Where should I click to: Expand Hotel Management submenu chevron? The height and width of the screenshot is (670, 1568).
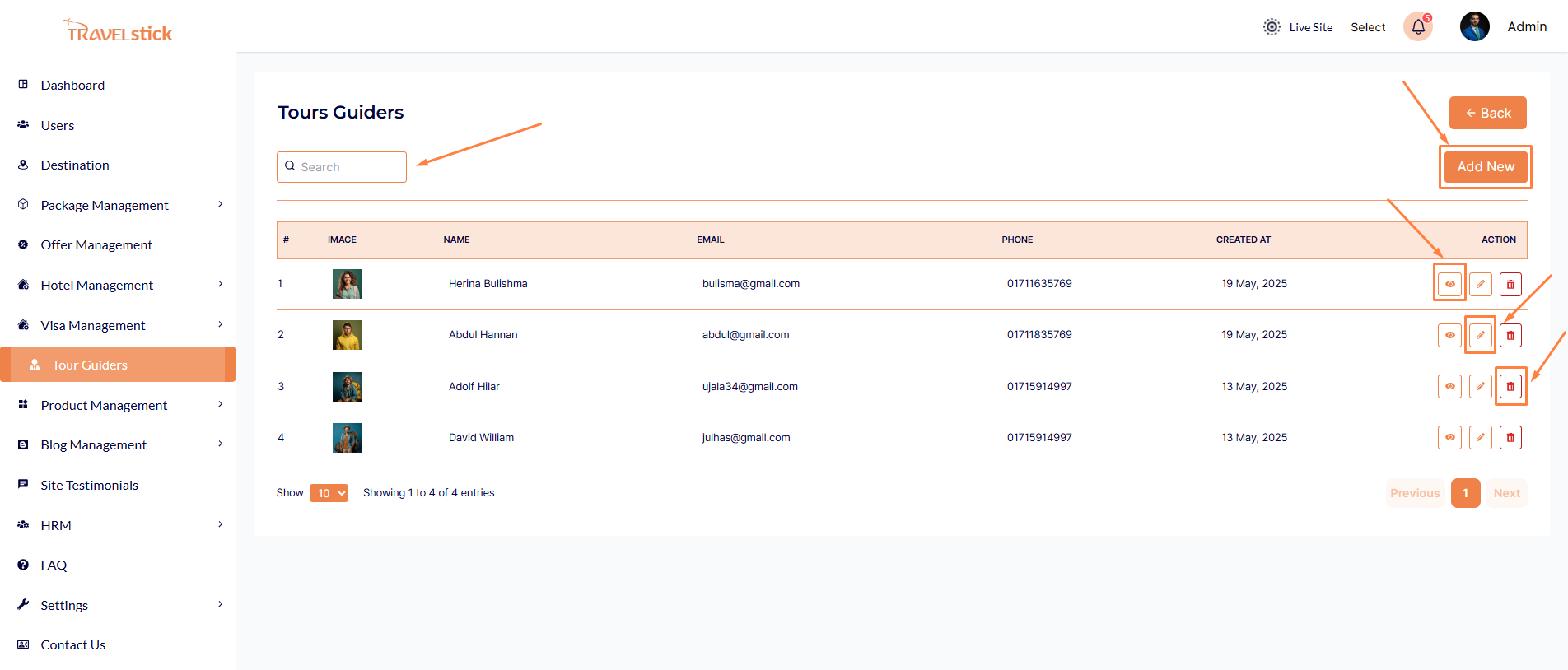pyautogui.click(x=220, y=284)
